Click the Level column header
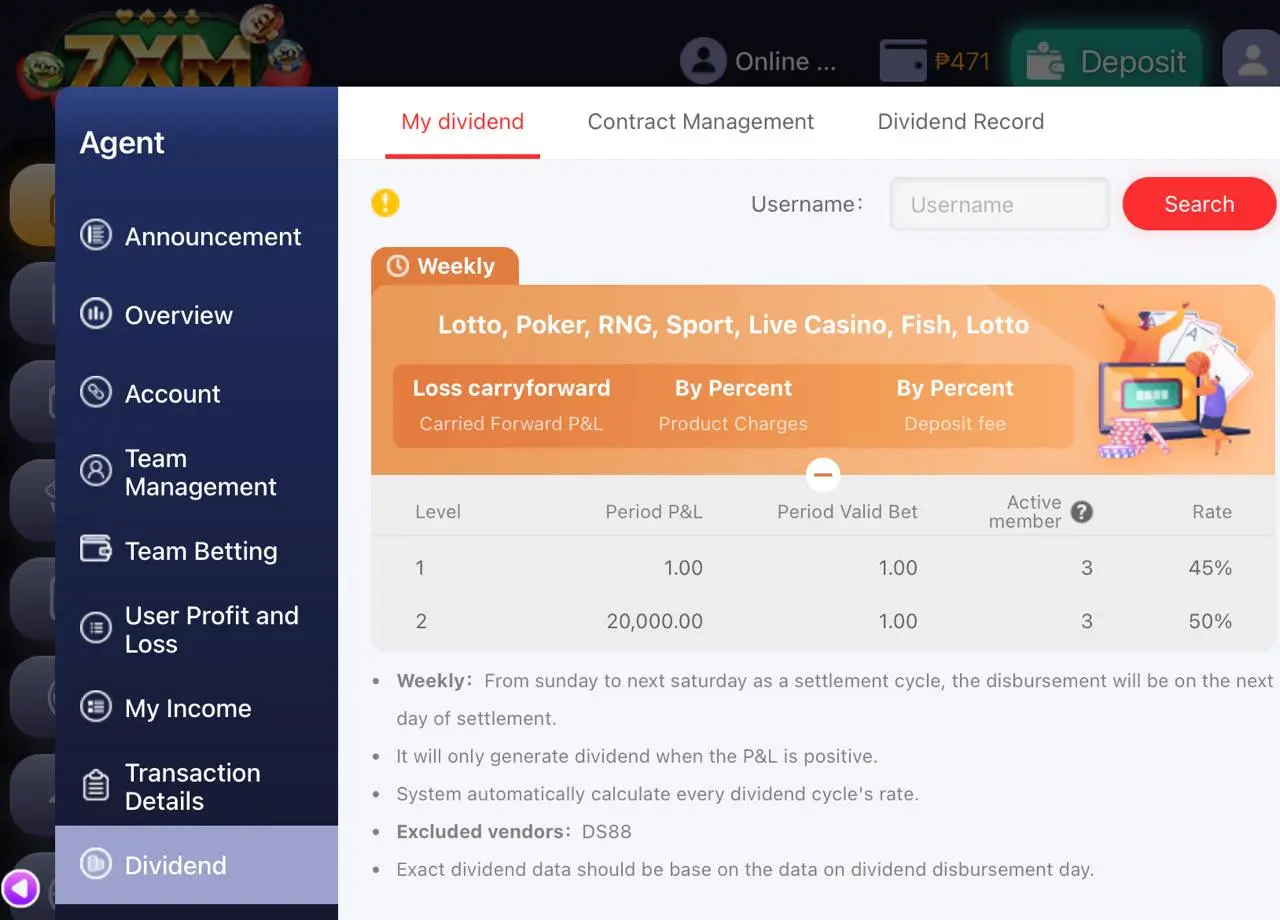Image resolution: width=1280 pixels, height=920 pixels. point(438,512)
